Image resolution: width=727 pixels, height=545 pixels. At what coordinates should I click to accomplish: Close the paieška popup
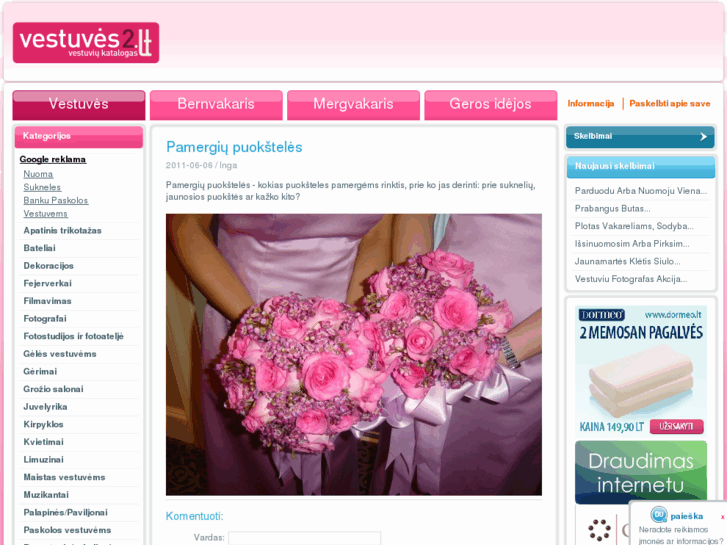tap(722, 517)
